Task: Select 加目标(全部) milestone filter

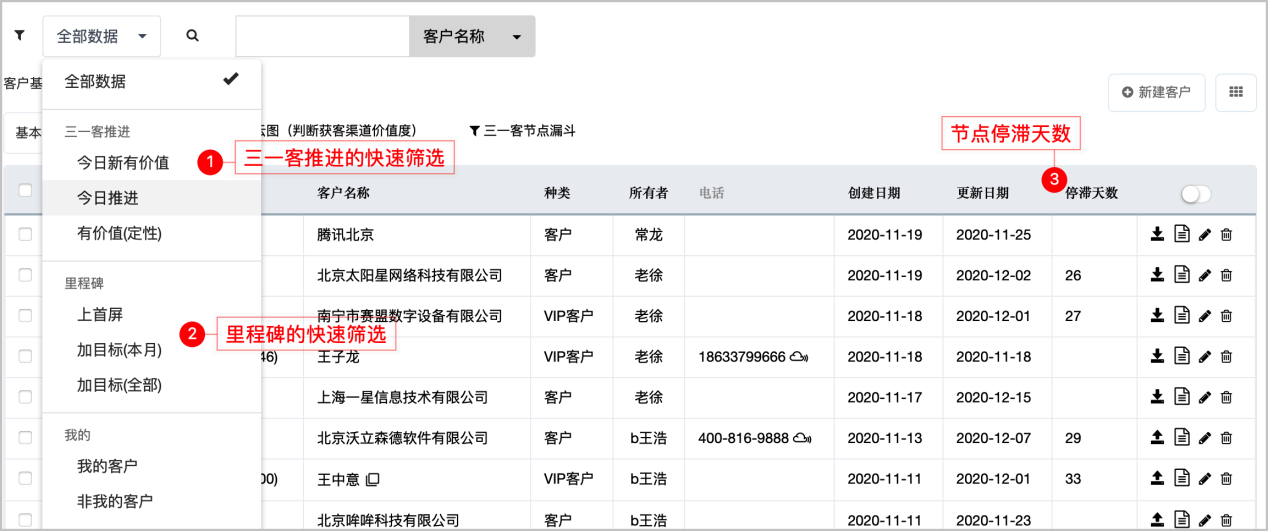Action: pos(152,384)
